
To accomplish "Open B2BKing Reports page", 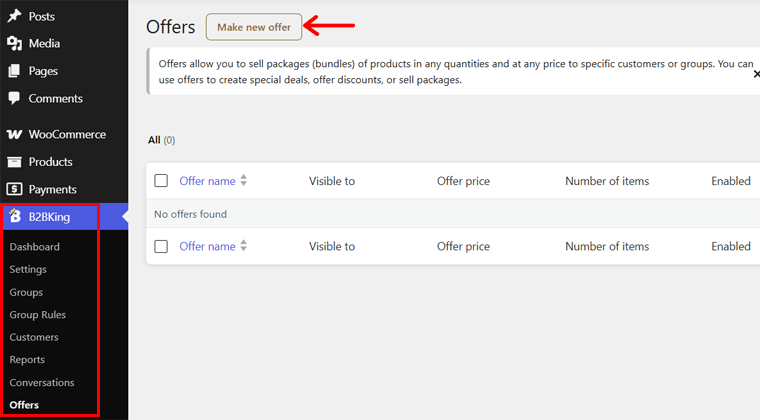I will point(27,359).
